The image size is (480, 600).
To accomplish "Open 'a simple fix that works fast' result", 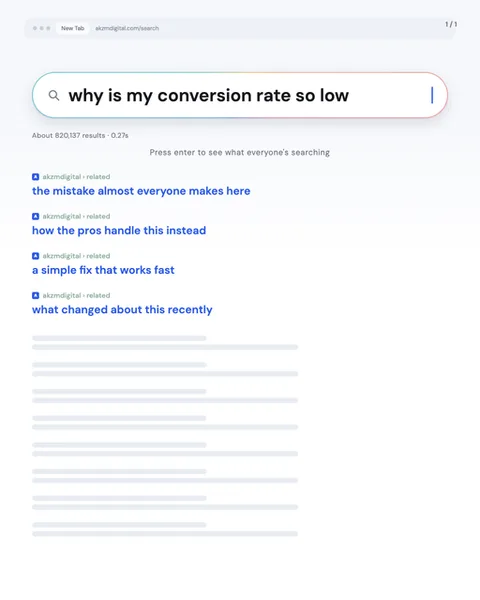I will pos(103,270).
